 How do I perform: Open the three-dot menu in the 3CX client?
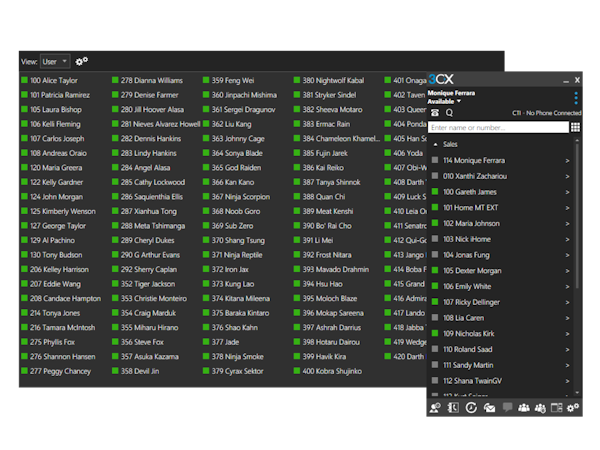click(x=576, y=98)
